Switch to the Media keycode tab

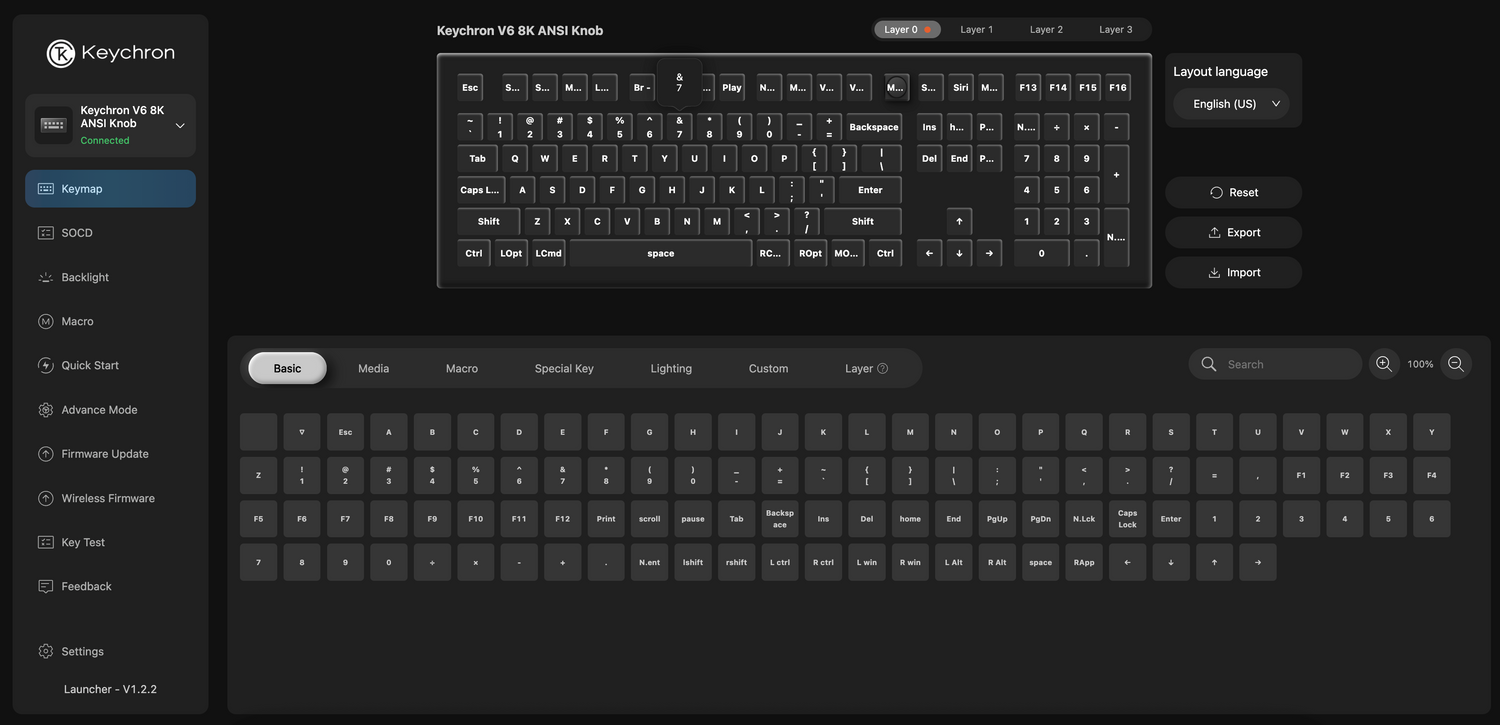pos(373,369)
